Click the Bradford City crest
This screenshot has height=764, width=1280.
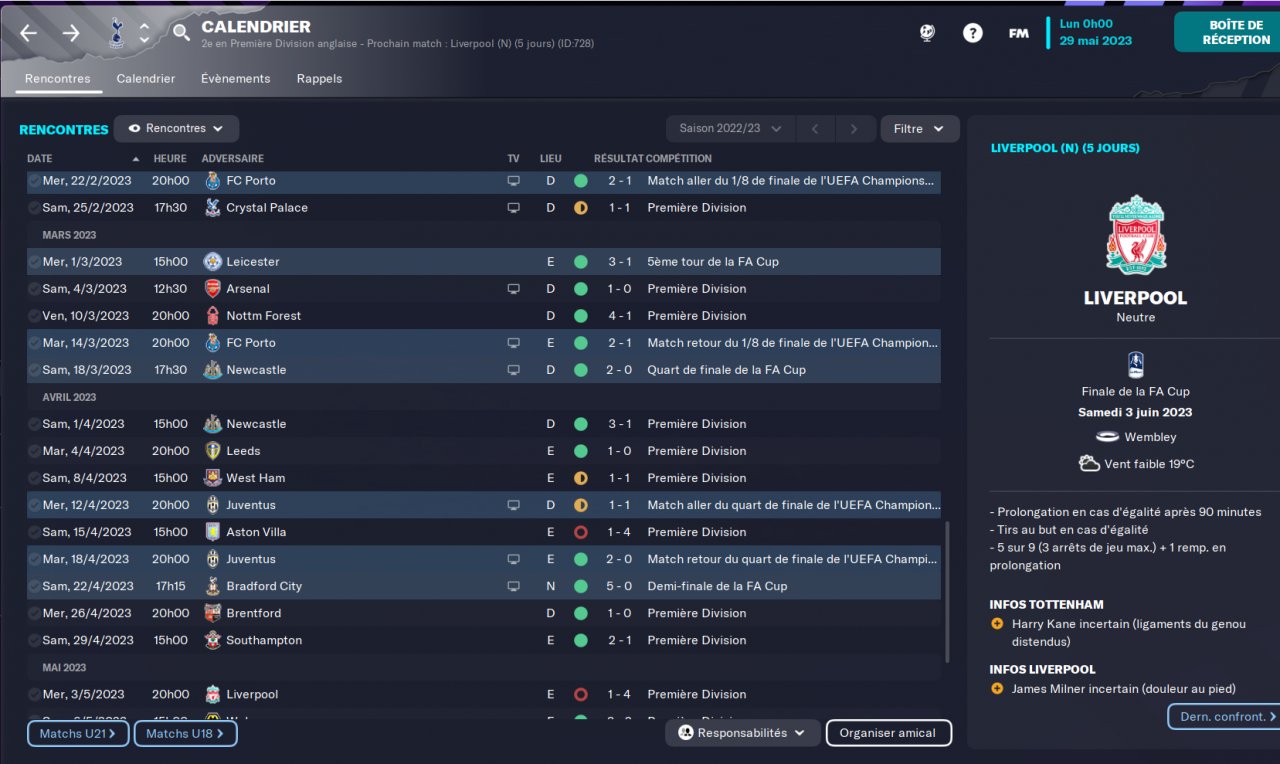tap(212, 586)
